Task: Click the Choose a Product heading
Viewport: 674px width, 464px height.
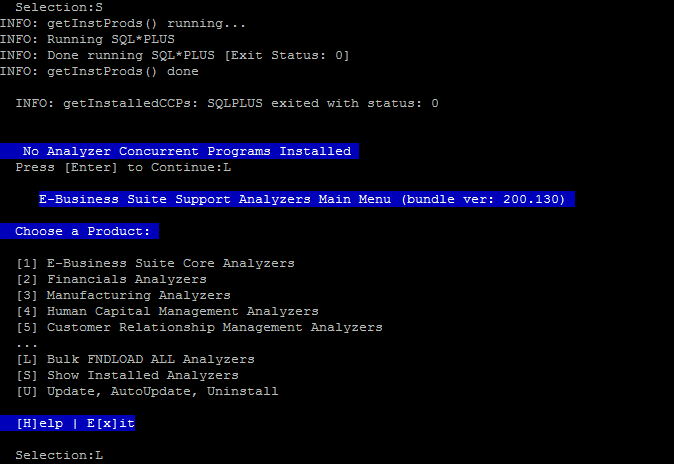Action: 80,231
